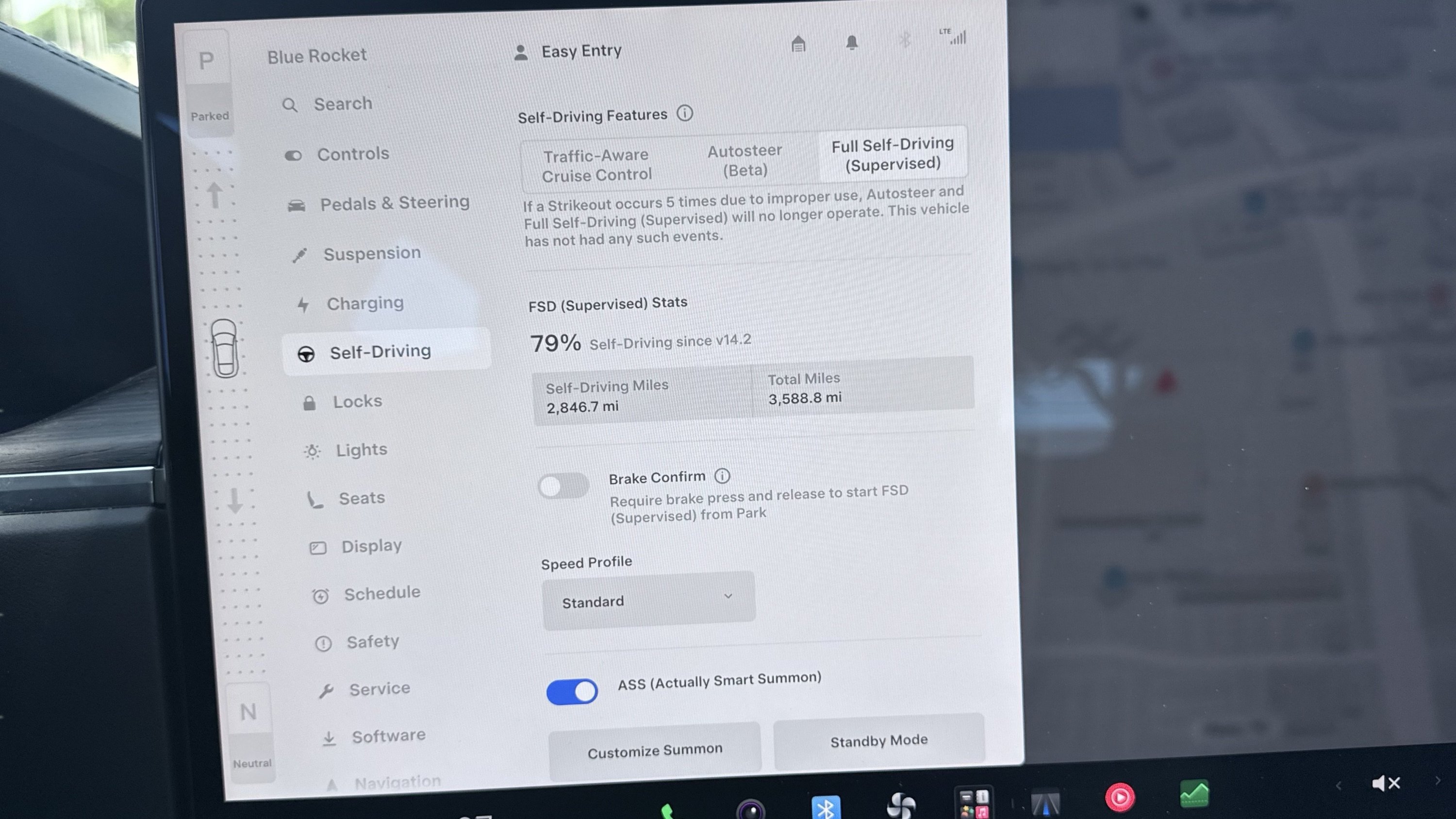
Task: Open the garage door HomeLink icon
Action: (x=798, y=44)
